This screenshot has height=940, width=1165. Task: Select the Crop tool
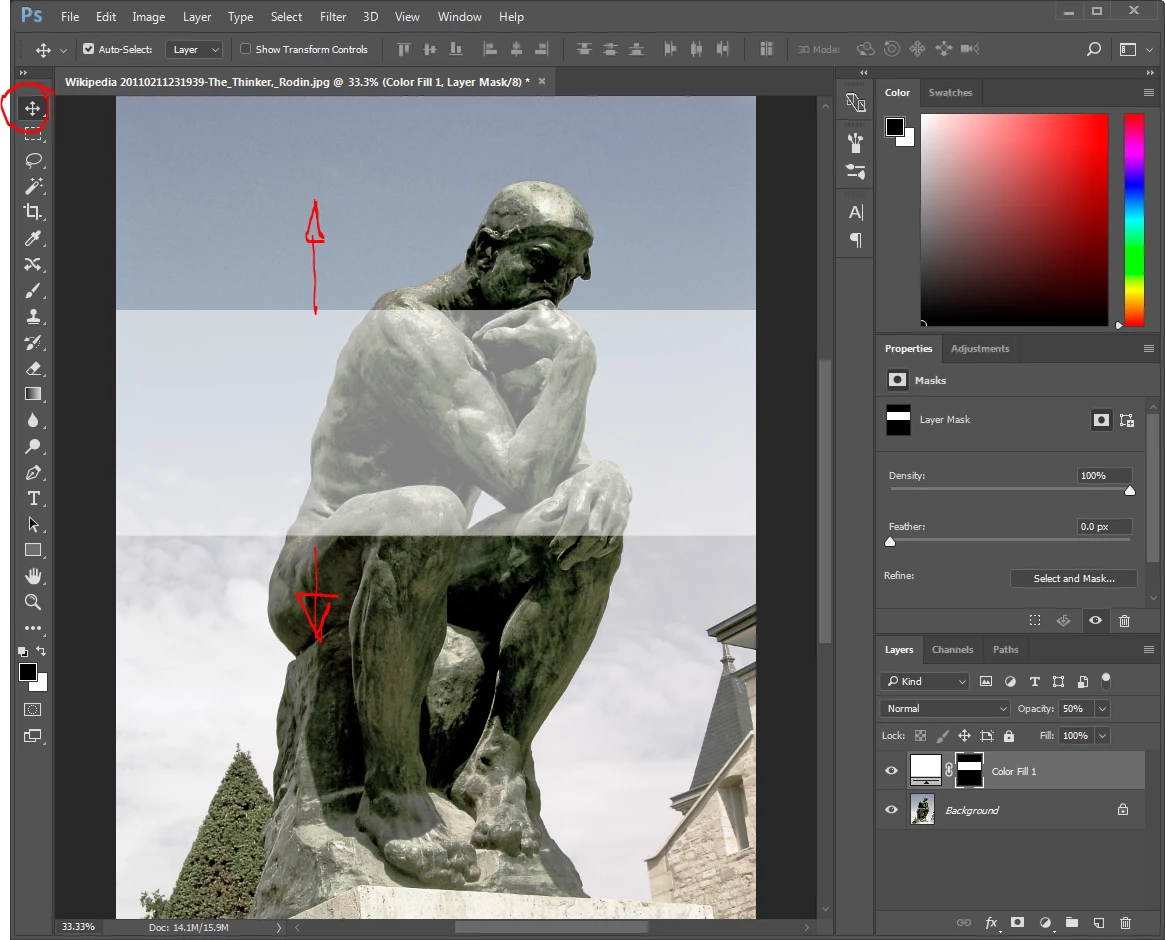coord(33,212)
